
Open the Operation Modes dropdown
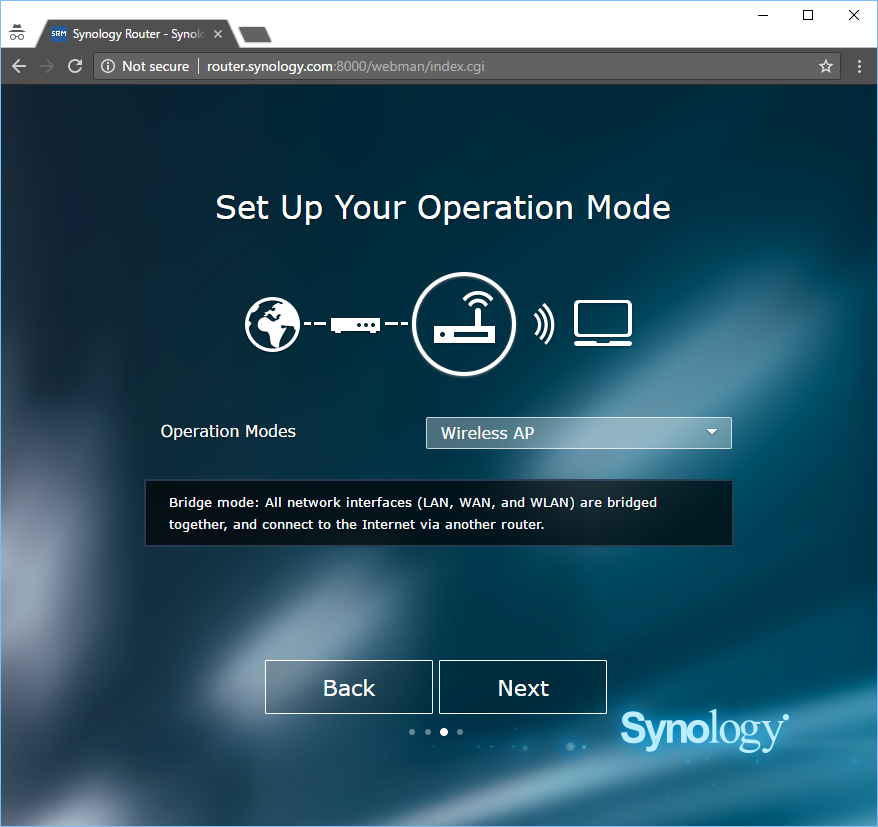[x=578, y=433]
